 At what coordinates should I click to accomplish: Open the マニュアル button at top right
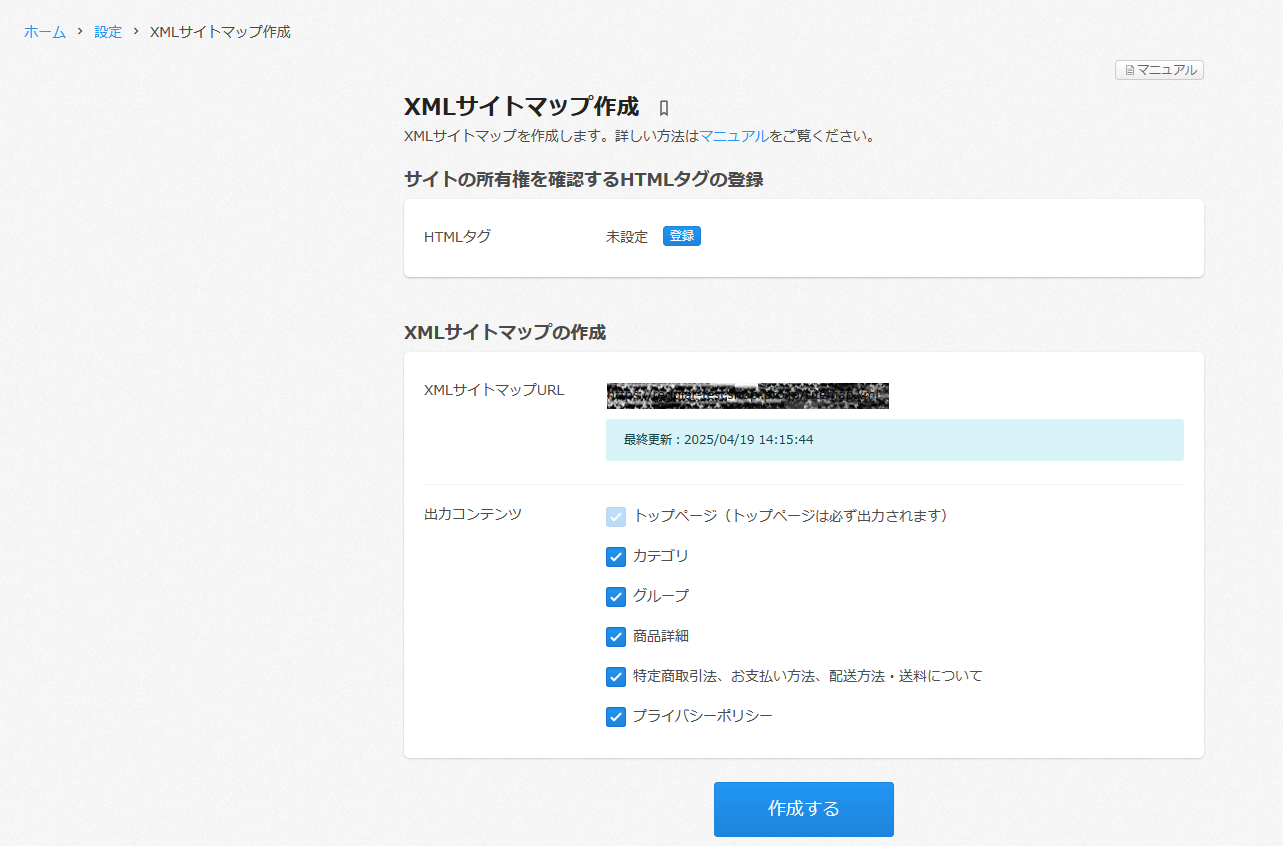click(x=1159, y=70)
